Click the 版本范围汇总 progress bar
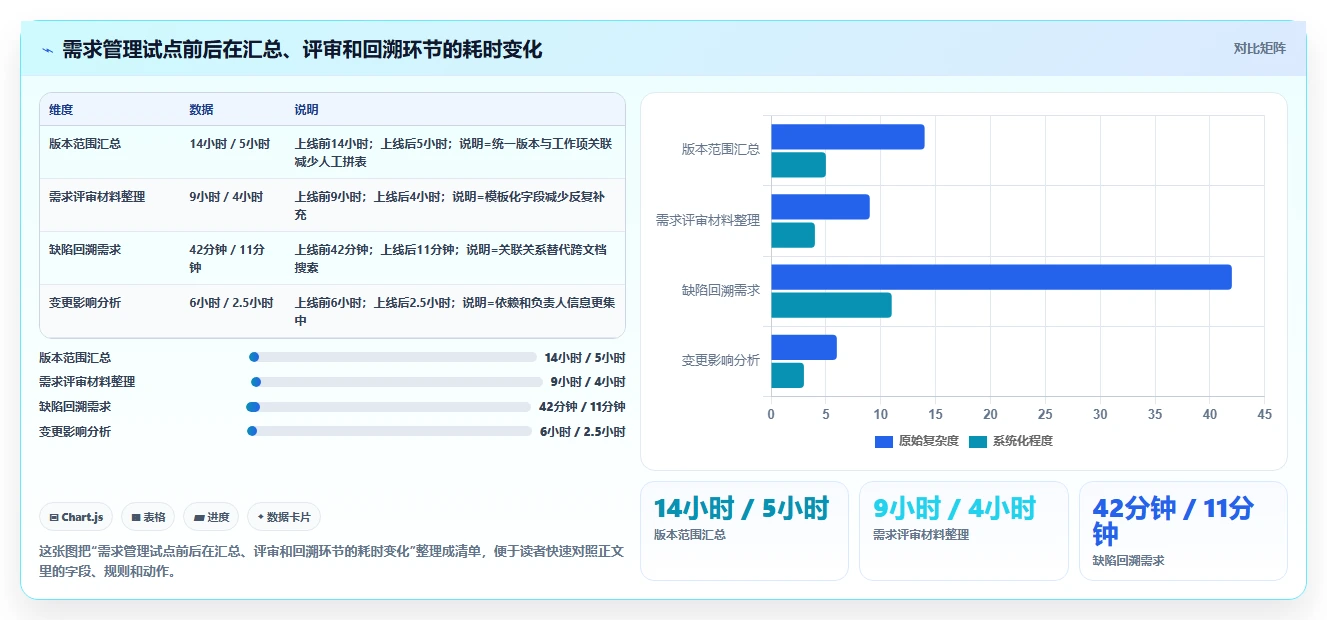The width and height of the screenshot is (1327, 620). tap(392, 357)
